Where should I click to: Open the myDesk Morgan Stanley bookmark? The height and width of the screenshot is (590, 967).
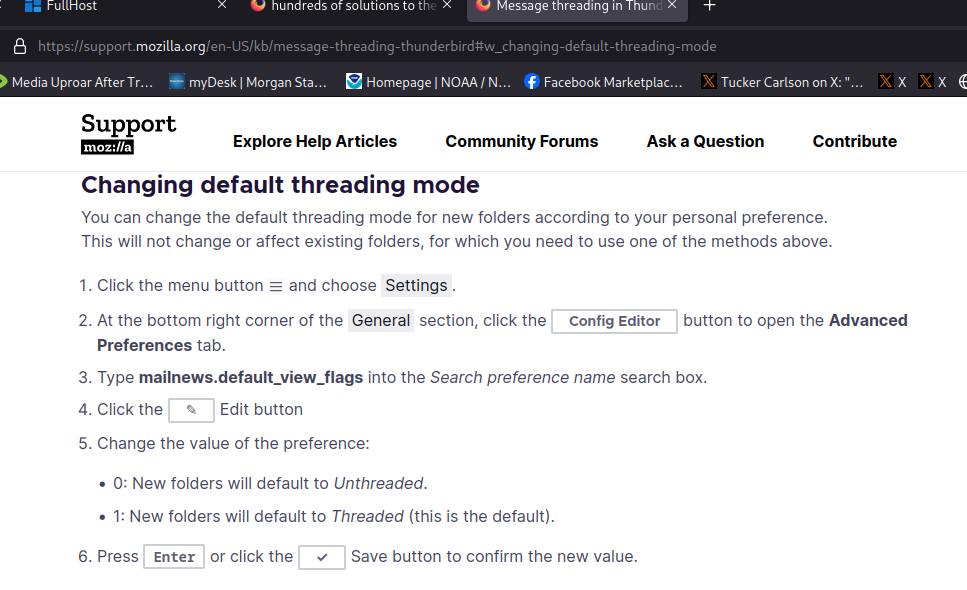click(x=248, y=82)
